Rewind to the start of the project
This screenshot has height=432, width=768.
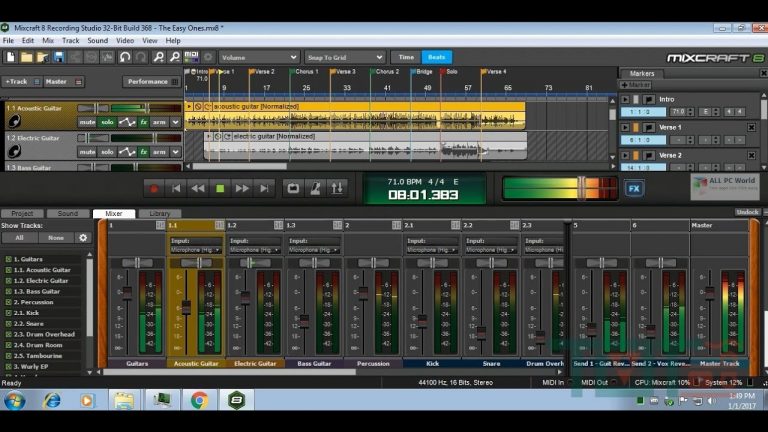176,189
